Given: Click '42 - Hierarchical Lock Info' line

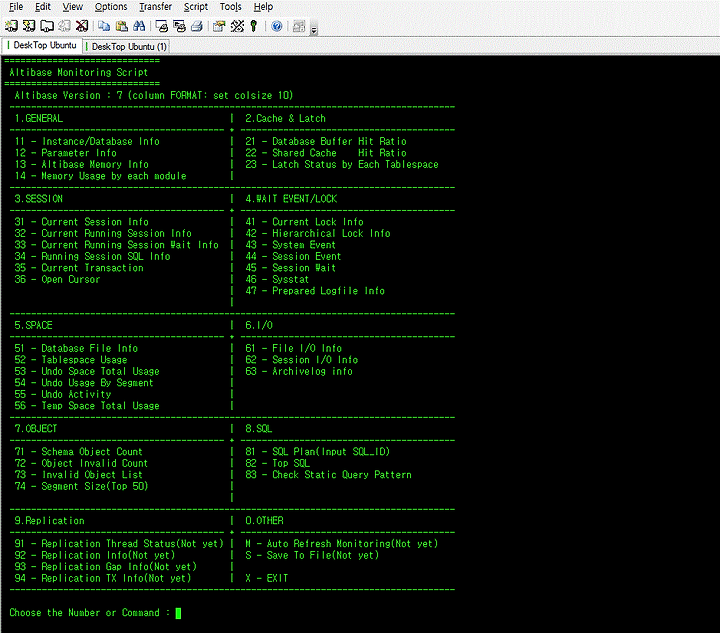Looking at the screenshot, I should pyautogui.click(x=318, y=233).
